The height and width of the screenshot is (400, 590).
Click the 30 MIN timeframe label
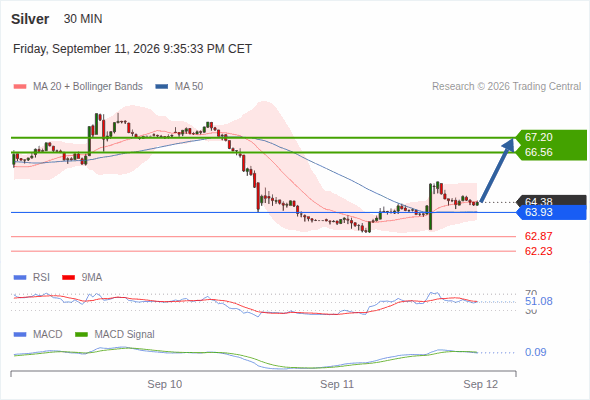[83, 19]
